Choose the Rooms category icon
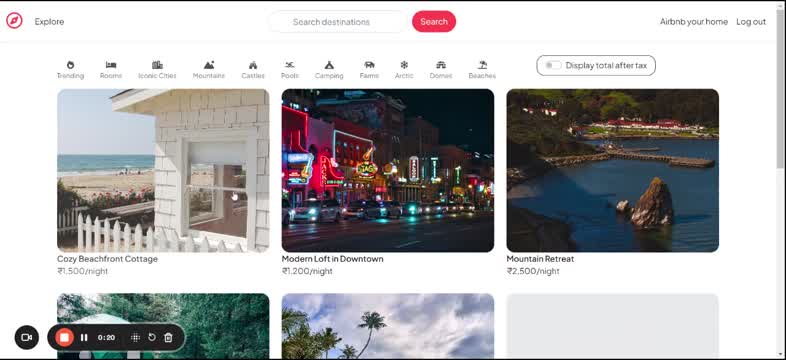 111,65
